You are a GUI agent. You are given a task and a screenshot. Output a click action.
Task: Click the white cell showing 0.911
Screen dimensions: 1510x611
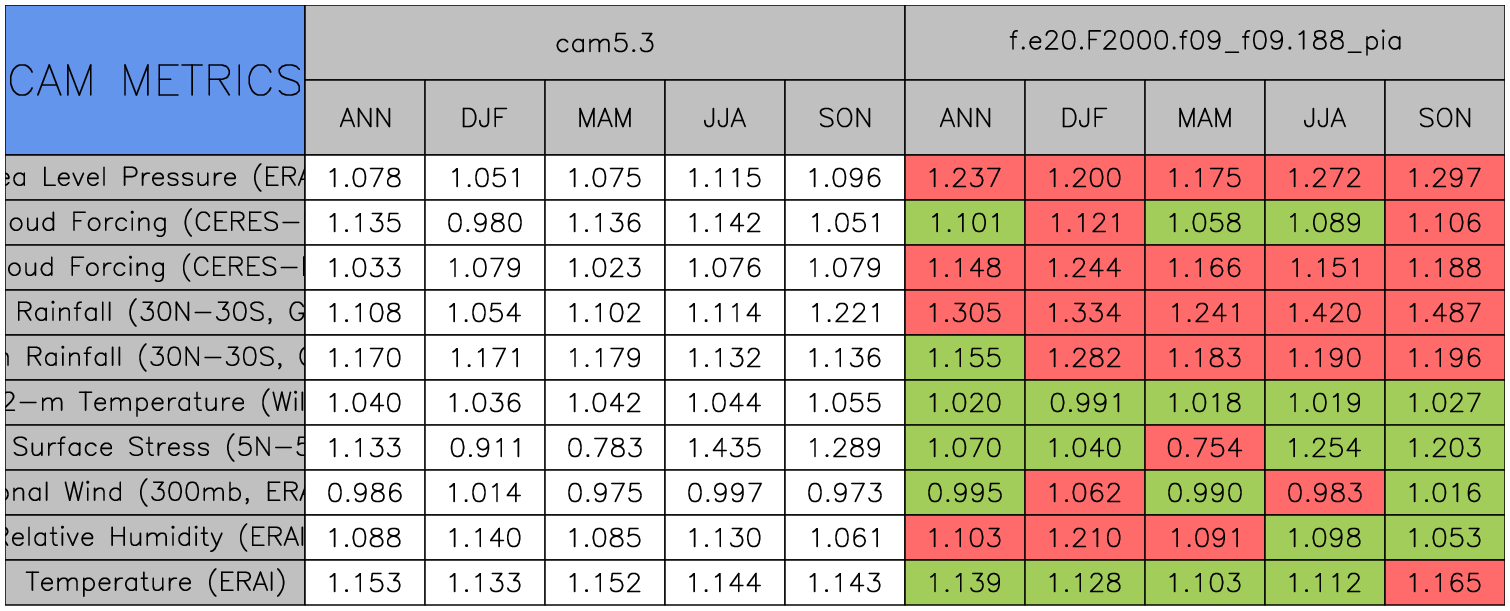[x=484, y=447]
